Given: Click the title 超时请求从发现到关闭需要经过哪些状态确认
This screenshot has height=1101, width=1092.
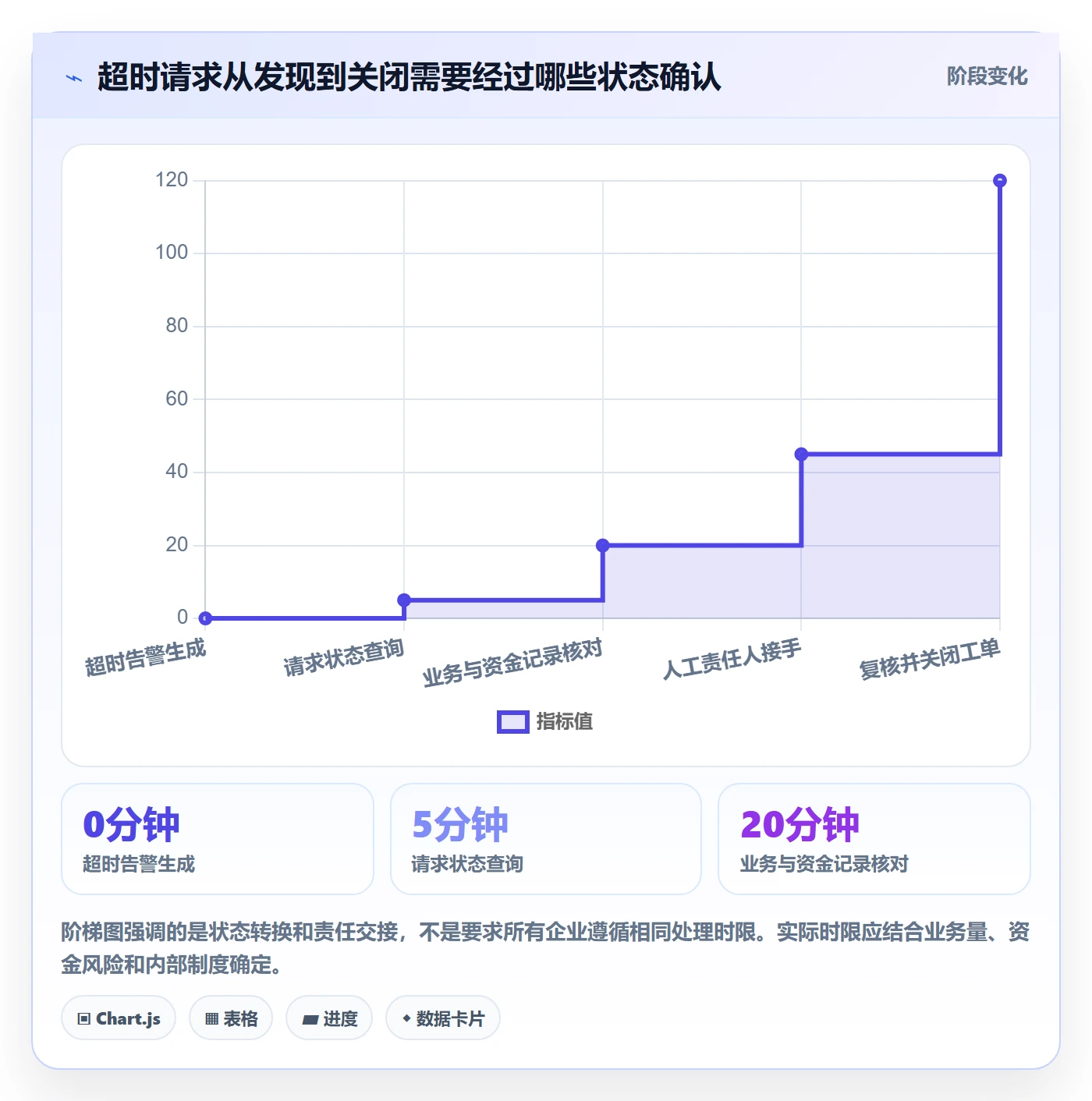Looking at the screenshot, I should click(409, 77).
